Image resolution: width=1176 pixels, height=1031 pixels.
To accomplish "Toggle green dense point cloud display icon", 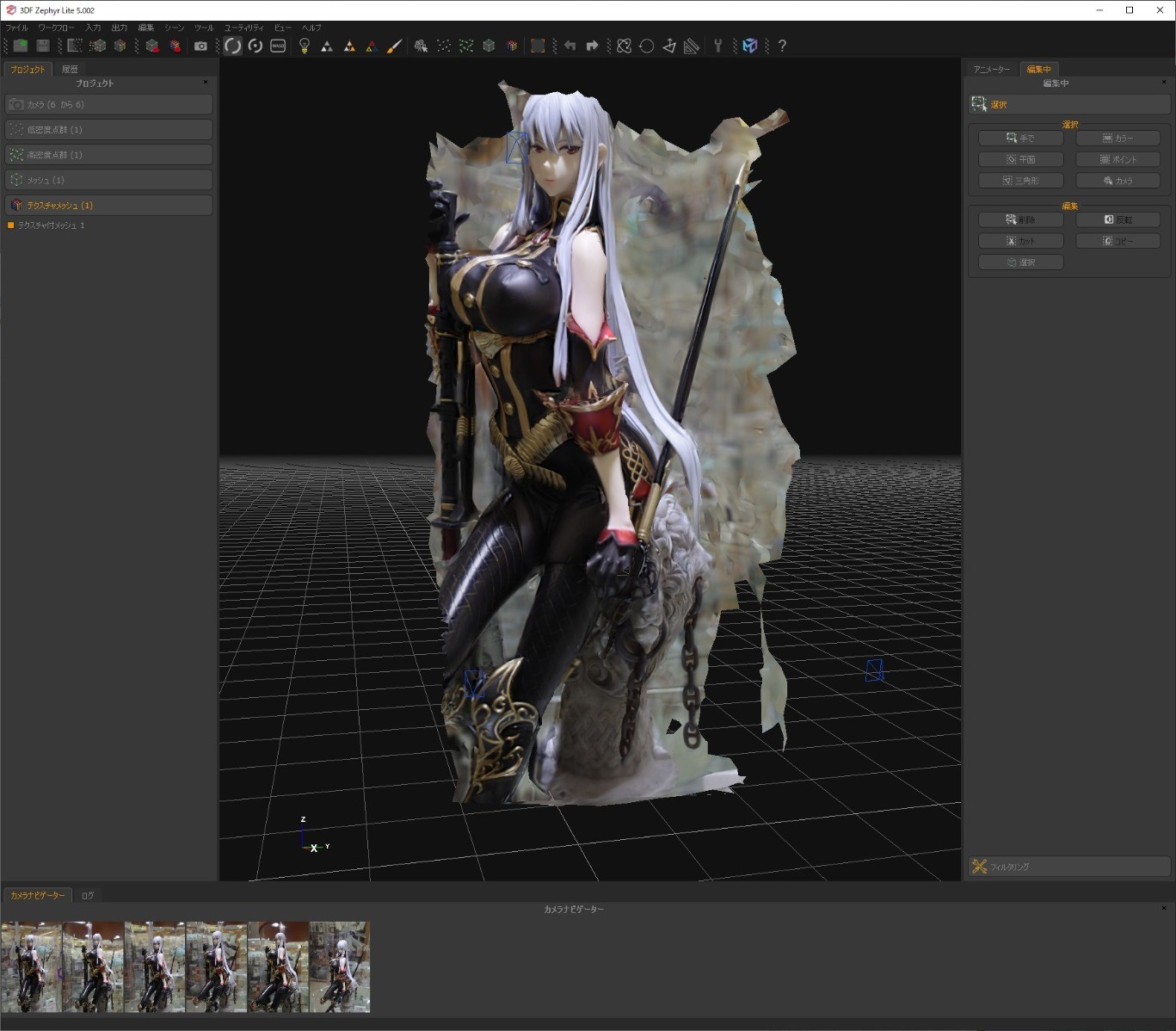I will click(466, 46).
